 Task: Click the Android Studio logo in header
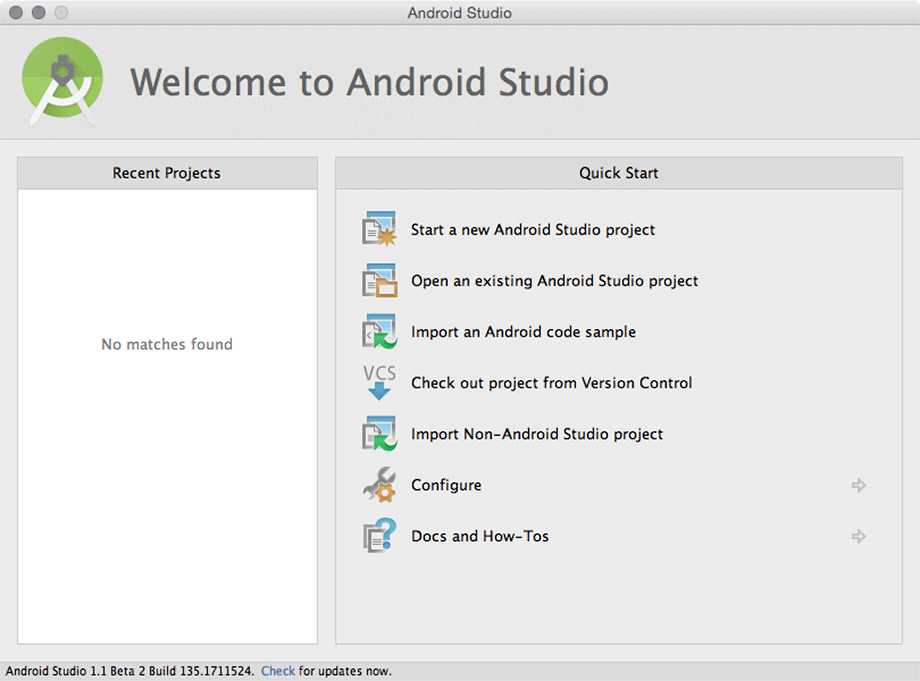(62, 82)
